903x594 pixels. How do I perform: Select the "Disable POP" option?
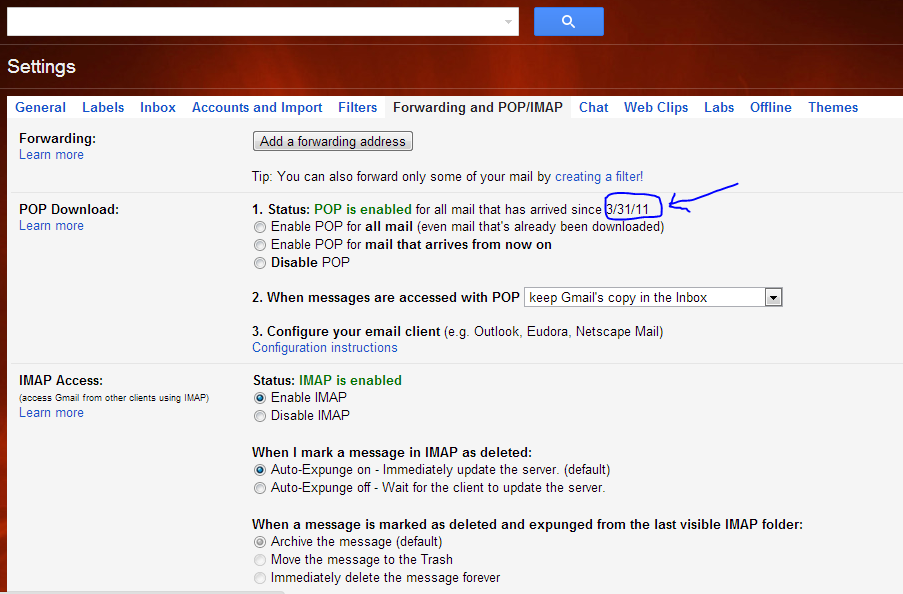pos(260,262)
